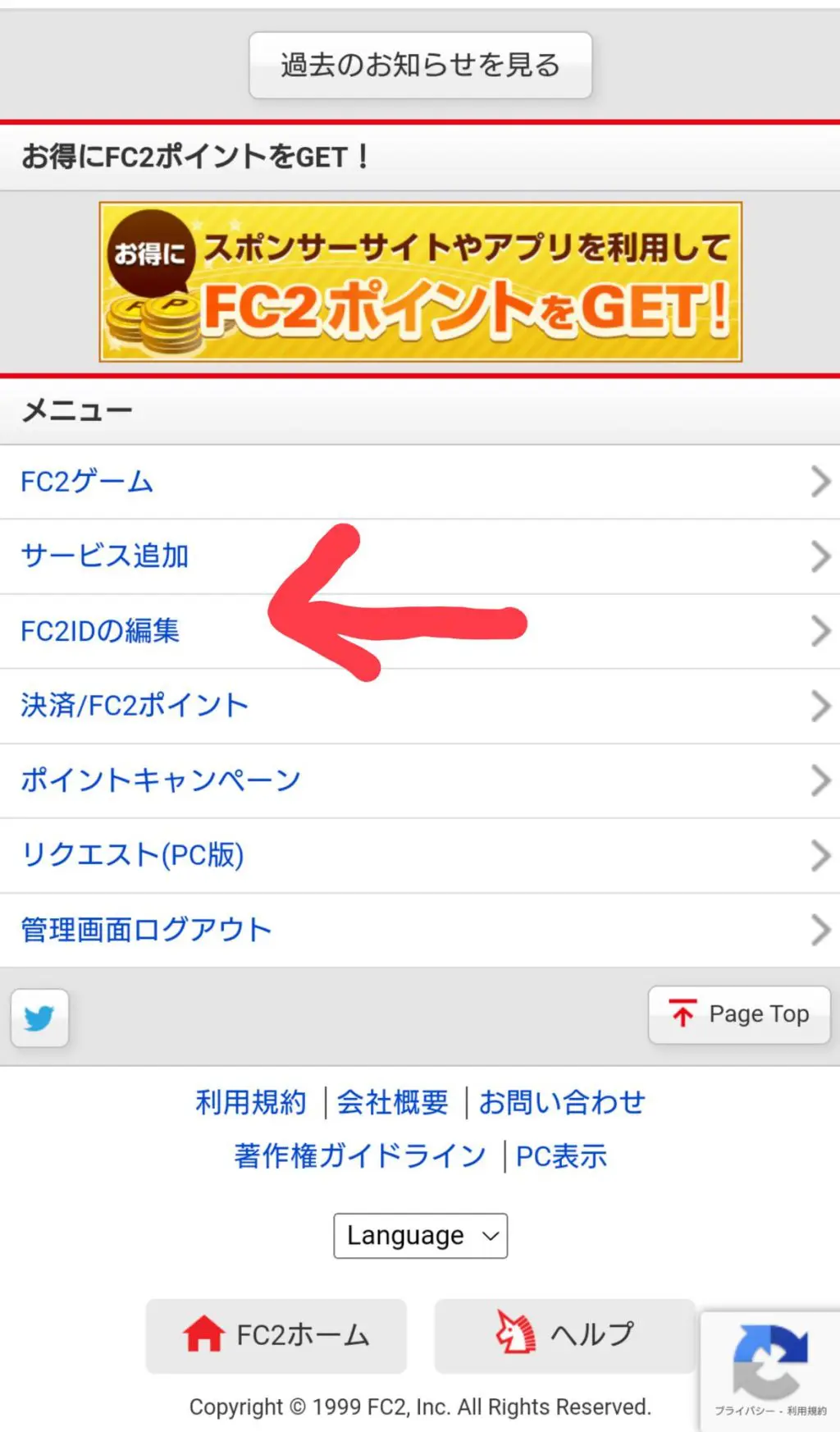The width and height of the screenshot is (840, 1432).
Task: Open the FC2ゲーム menu item
Action: tap(420, 482)
